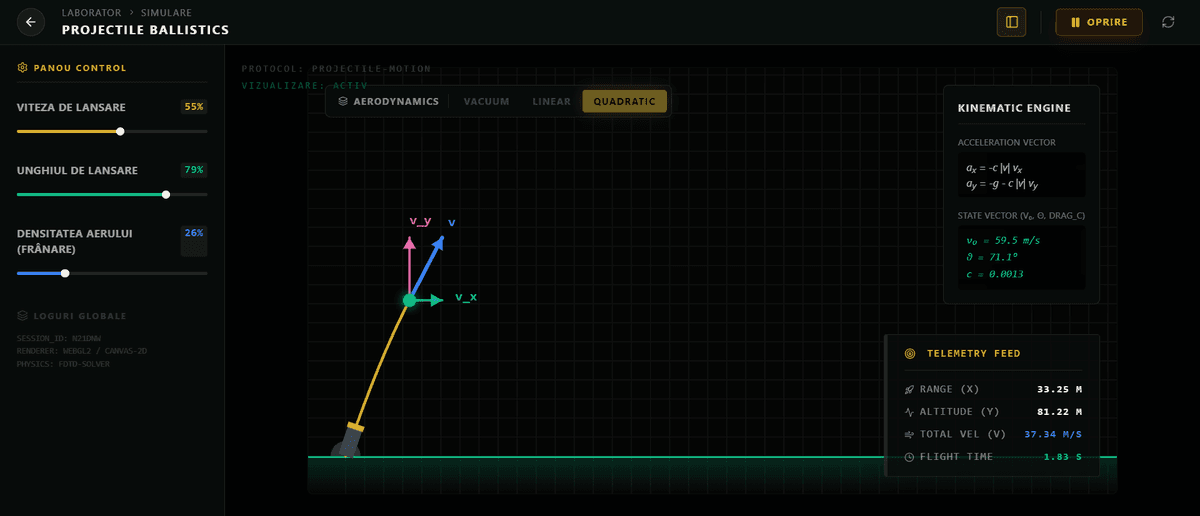Click the Telemetry Feed target icon

point(909,354)
